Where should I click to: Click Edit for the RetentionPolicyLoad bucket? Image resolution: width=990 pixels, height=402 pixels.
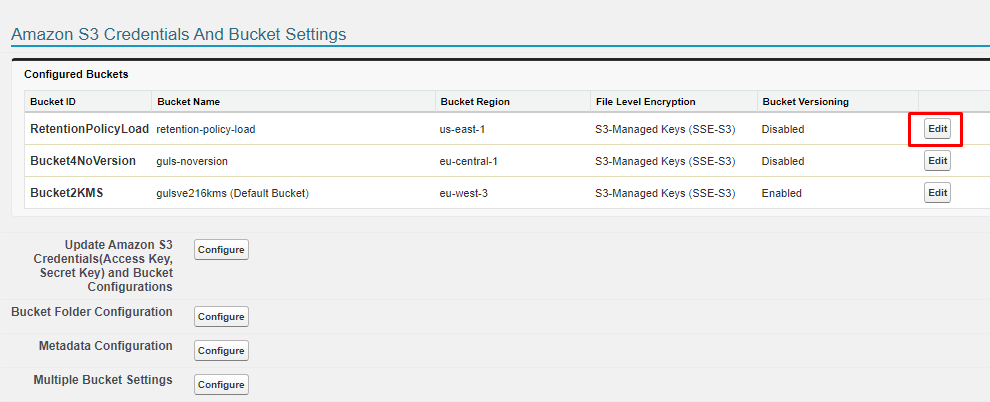point(937,129)
